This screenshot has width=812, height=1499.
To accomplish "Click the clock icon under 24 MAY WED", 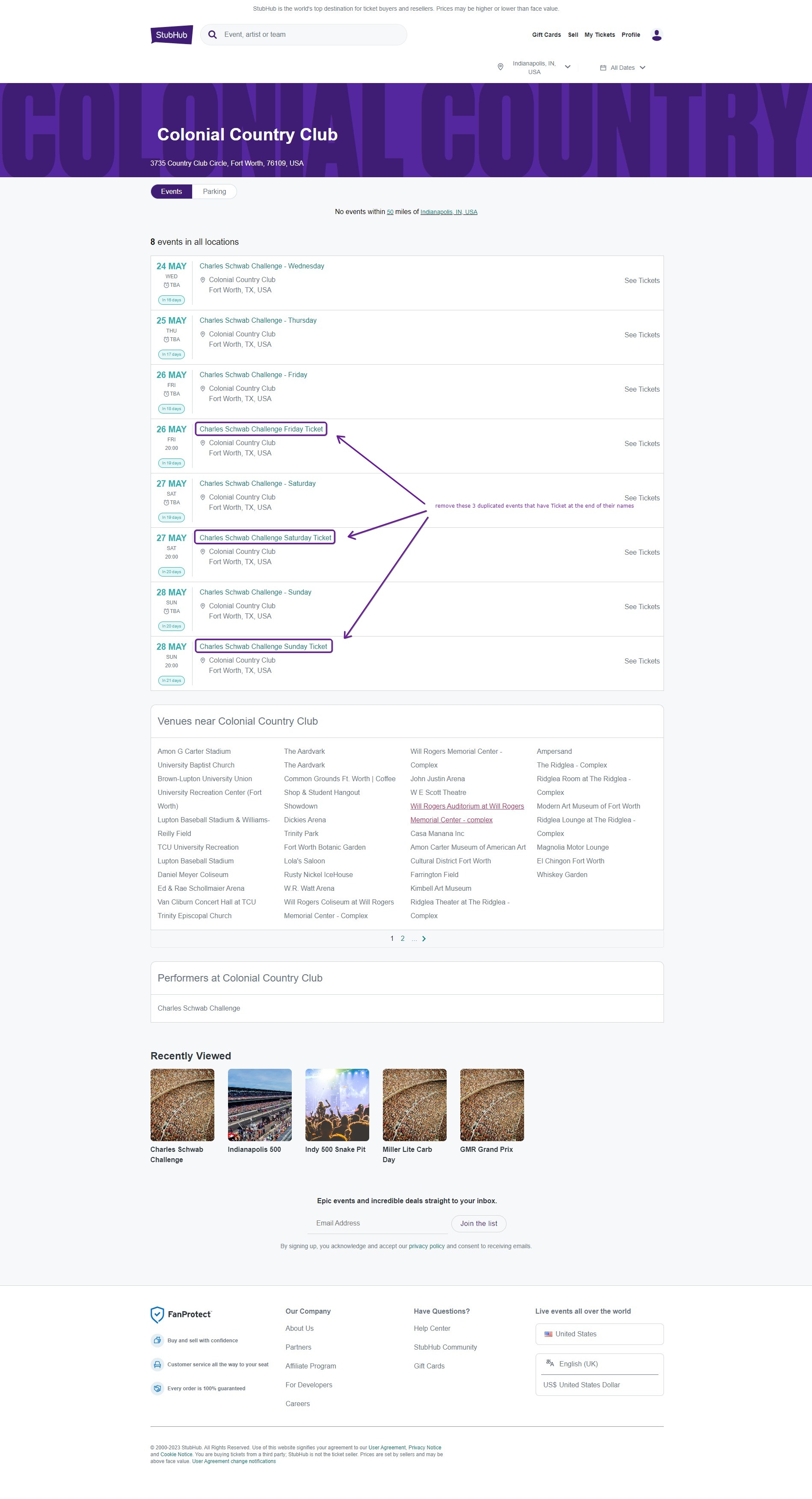I will click(x=166, y=285).
